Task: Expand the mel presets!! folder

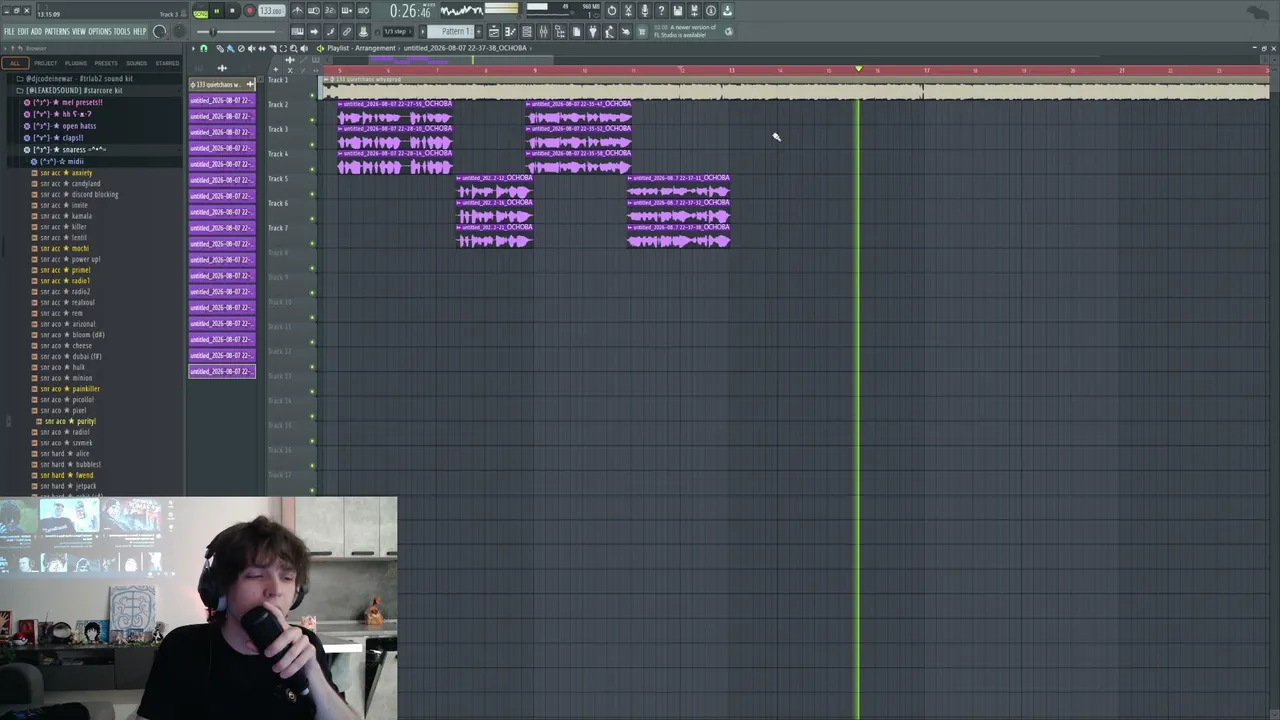Action: tap(64, 102)
